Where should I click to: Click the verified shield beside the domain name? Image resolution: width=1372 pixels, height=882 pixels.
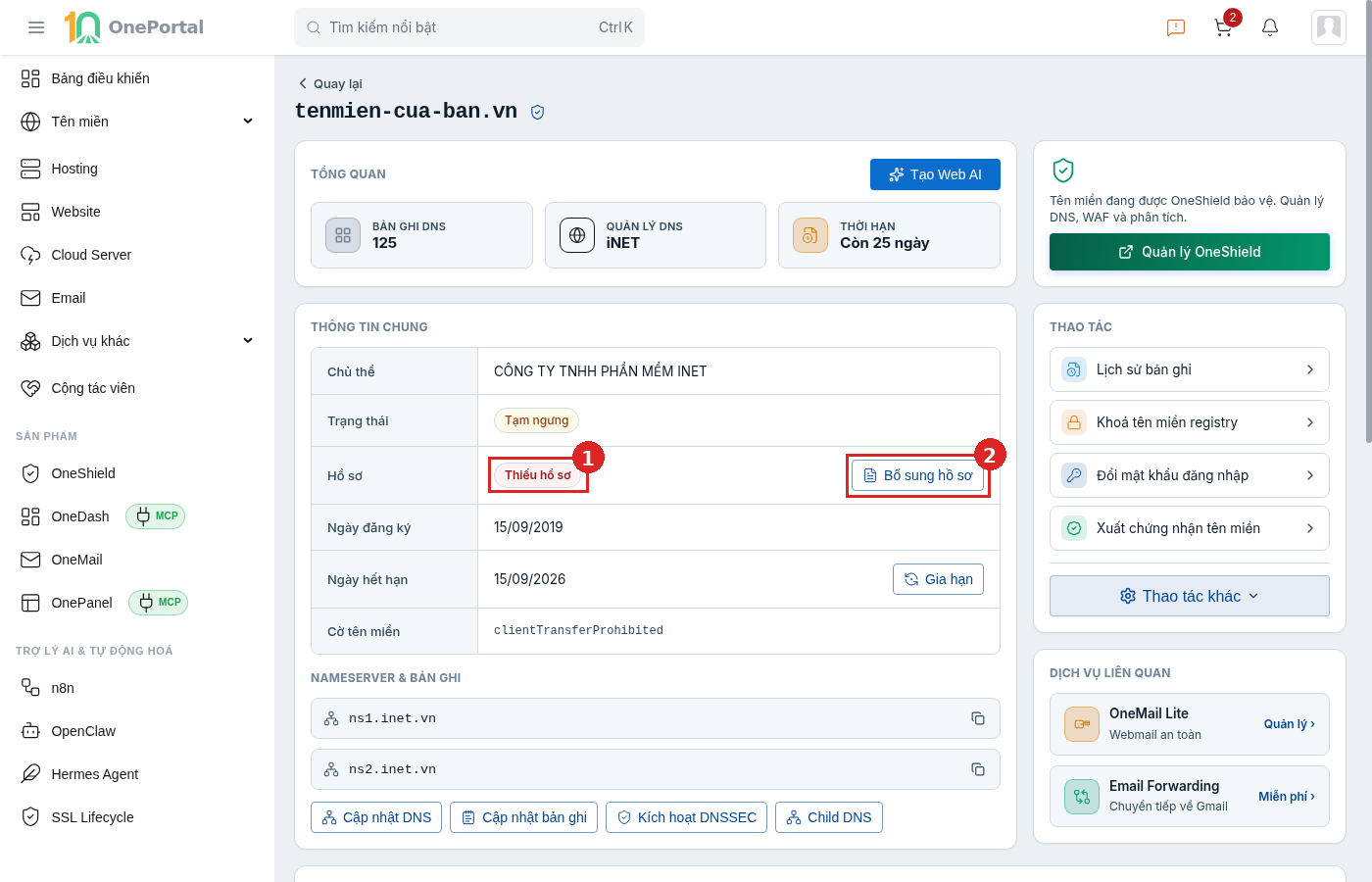pos(537,112)
